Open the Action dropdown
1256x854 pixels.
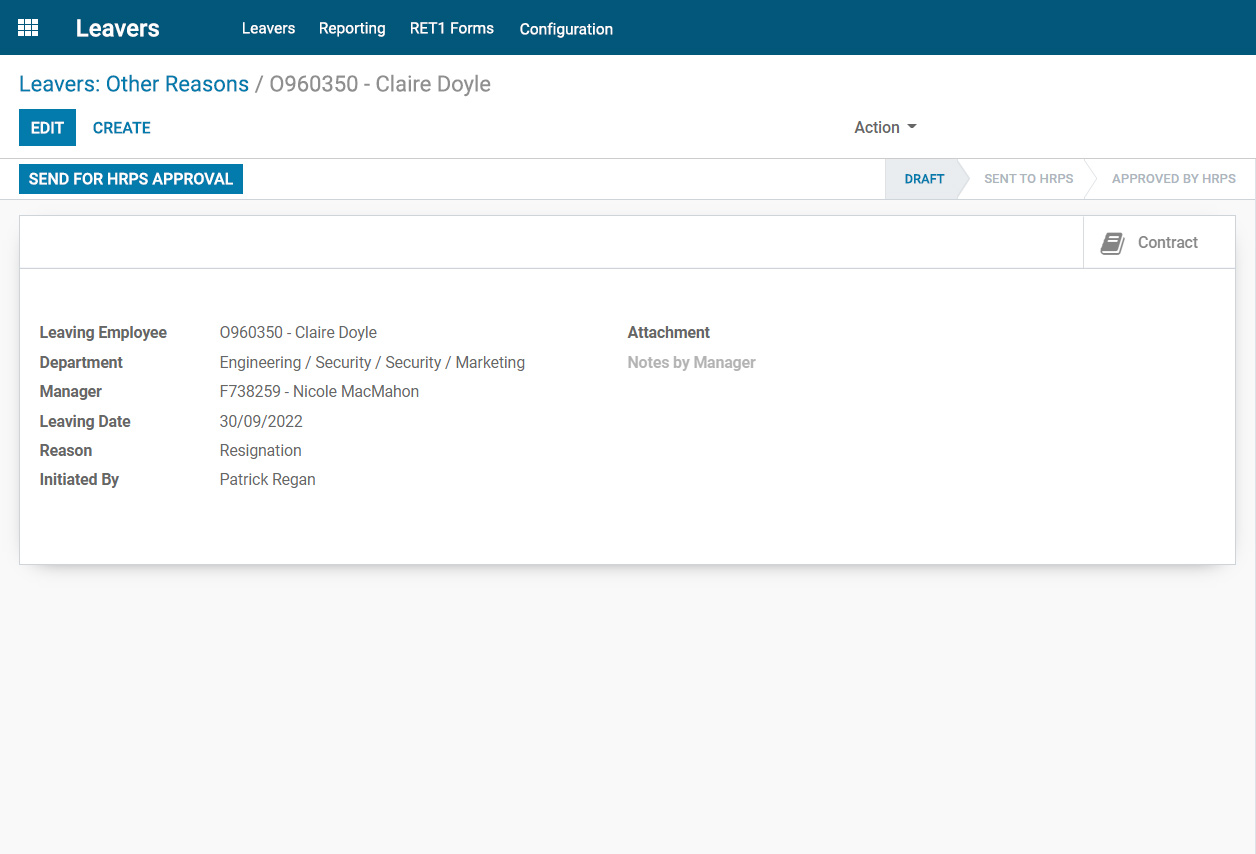(x=884, y=127)
